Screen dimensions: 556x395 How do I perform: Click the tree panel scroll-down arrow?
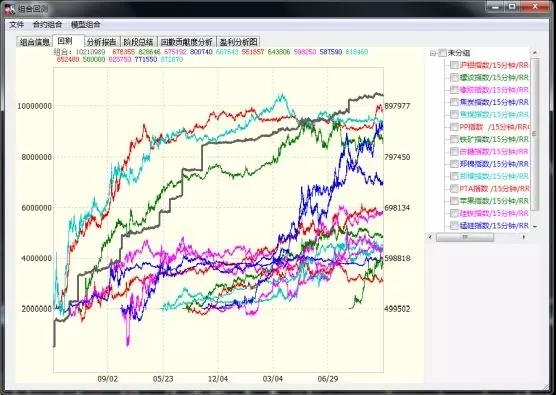coord(535,227)
